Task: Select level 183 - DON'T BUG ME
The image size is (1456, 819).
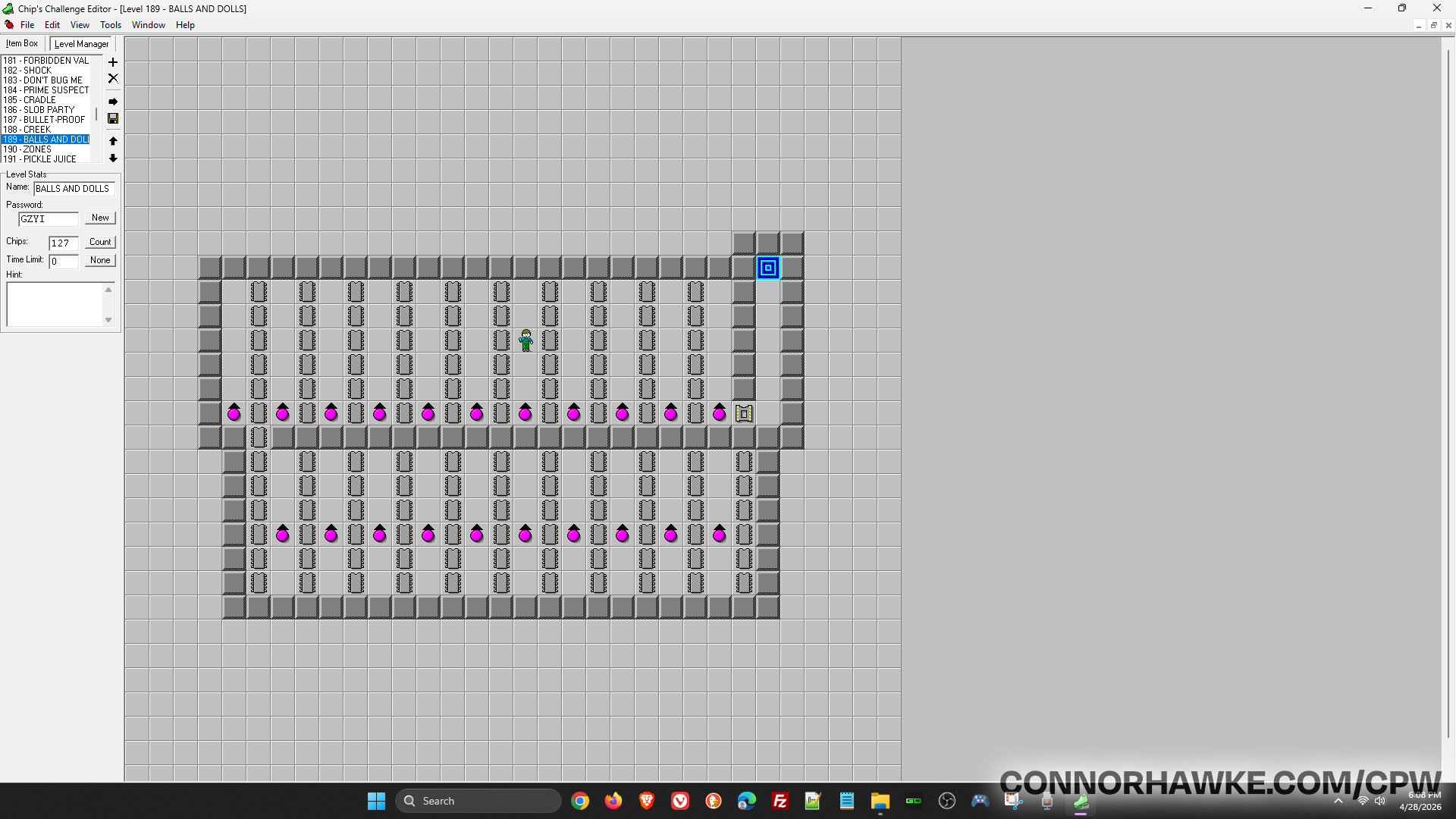Action: [x=45, y=80]
